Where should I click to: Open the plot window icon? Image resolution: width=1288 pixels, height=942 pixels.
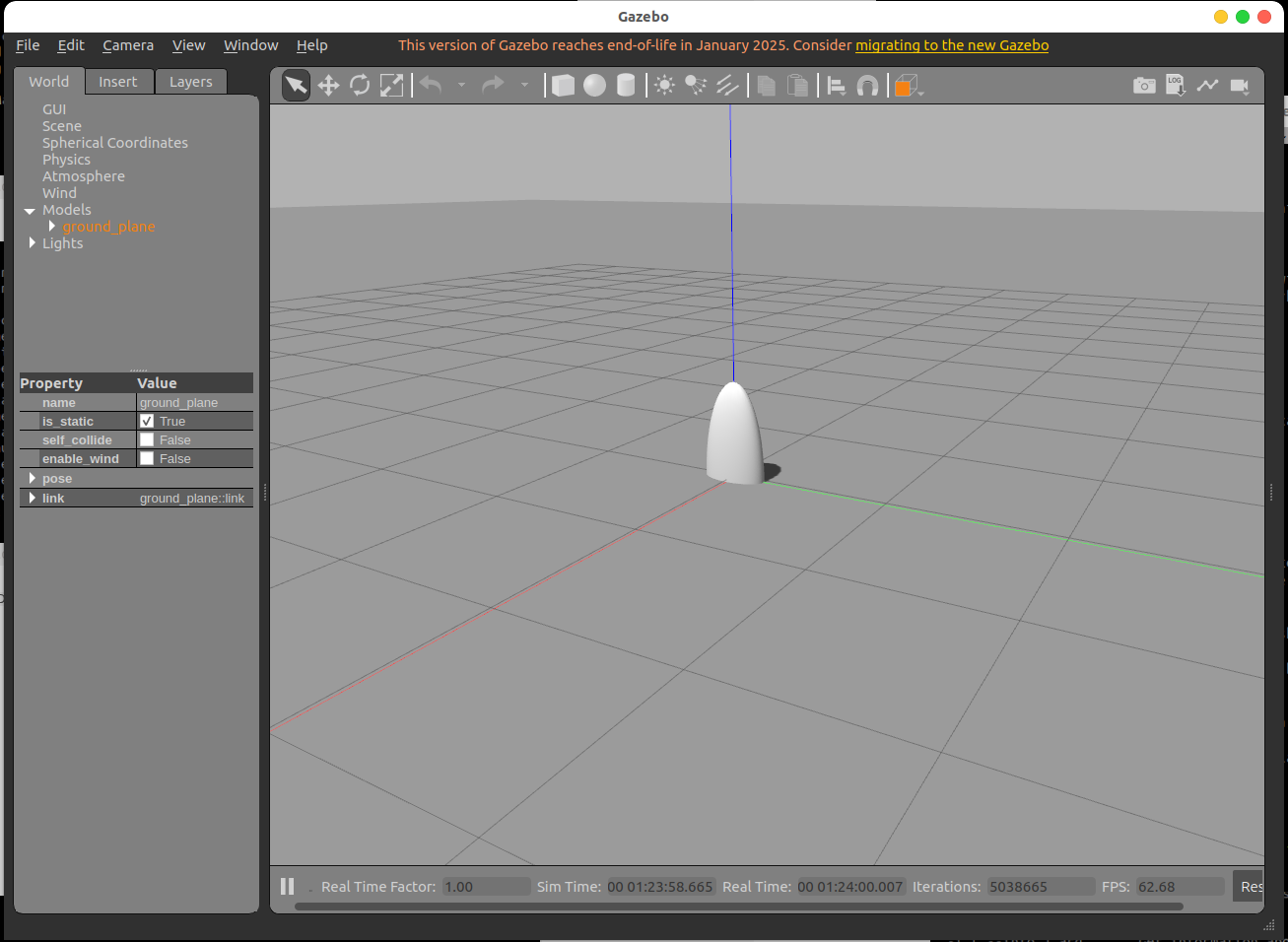tap(1207, 86)
